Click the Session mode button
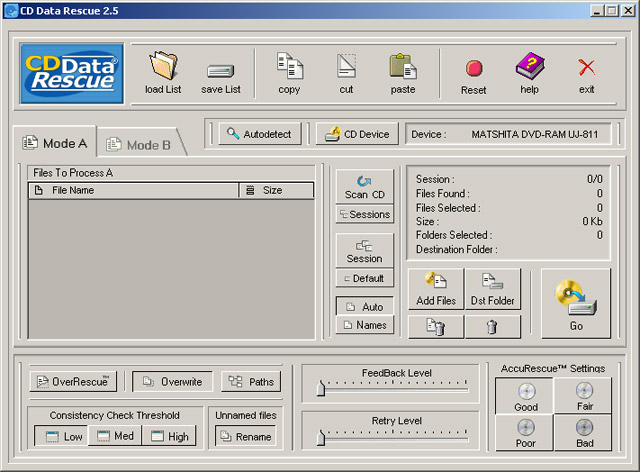Image resolution: width=640 pixels, height=472 pixels. (x=365, y=250)
